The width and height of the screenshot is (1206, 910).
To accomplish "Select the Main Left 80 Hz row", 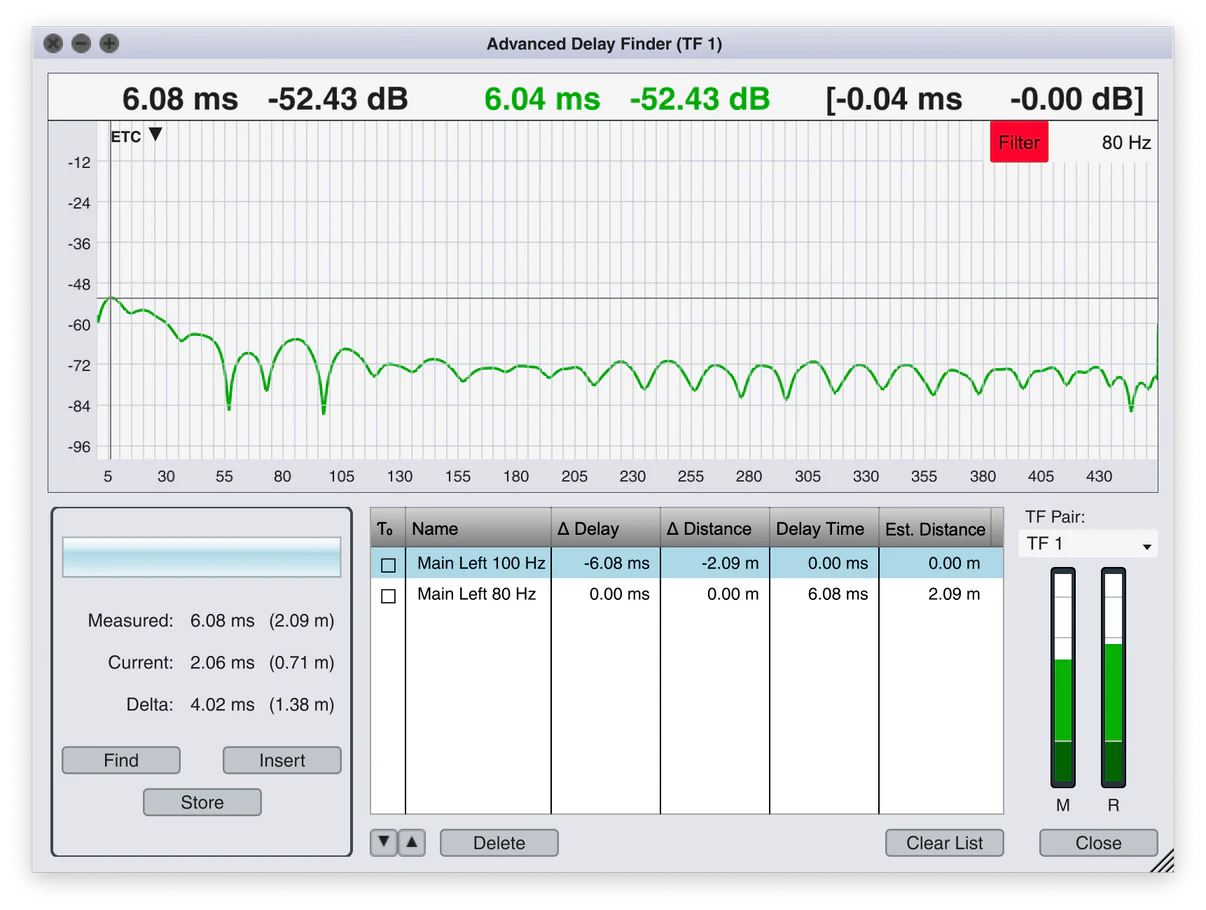I will pos(476,595).
